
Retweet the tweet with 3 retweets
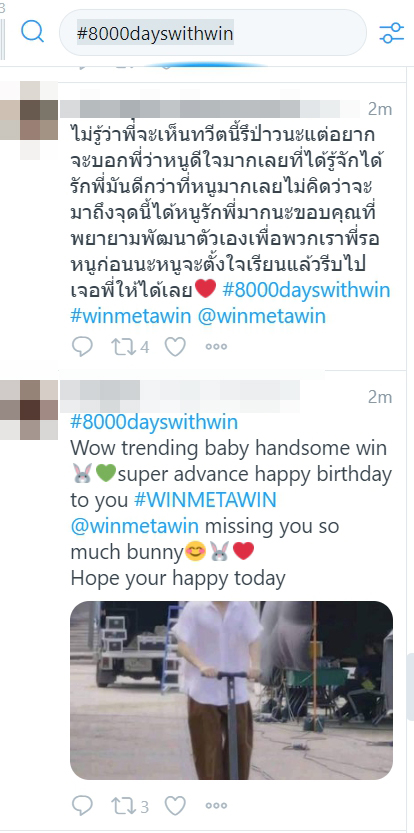[x=130, y=806]
